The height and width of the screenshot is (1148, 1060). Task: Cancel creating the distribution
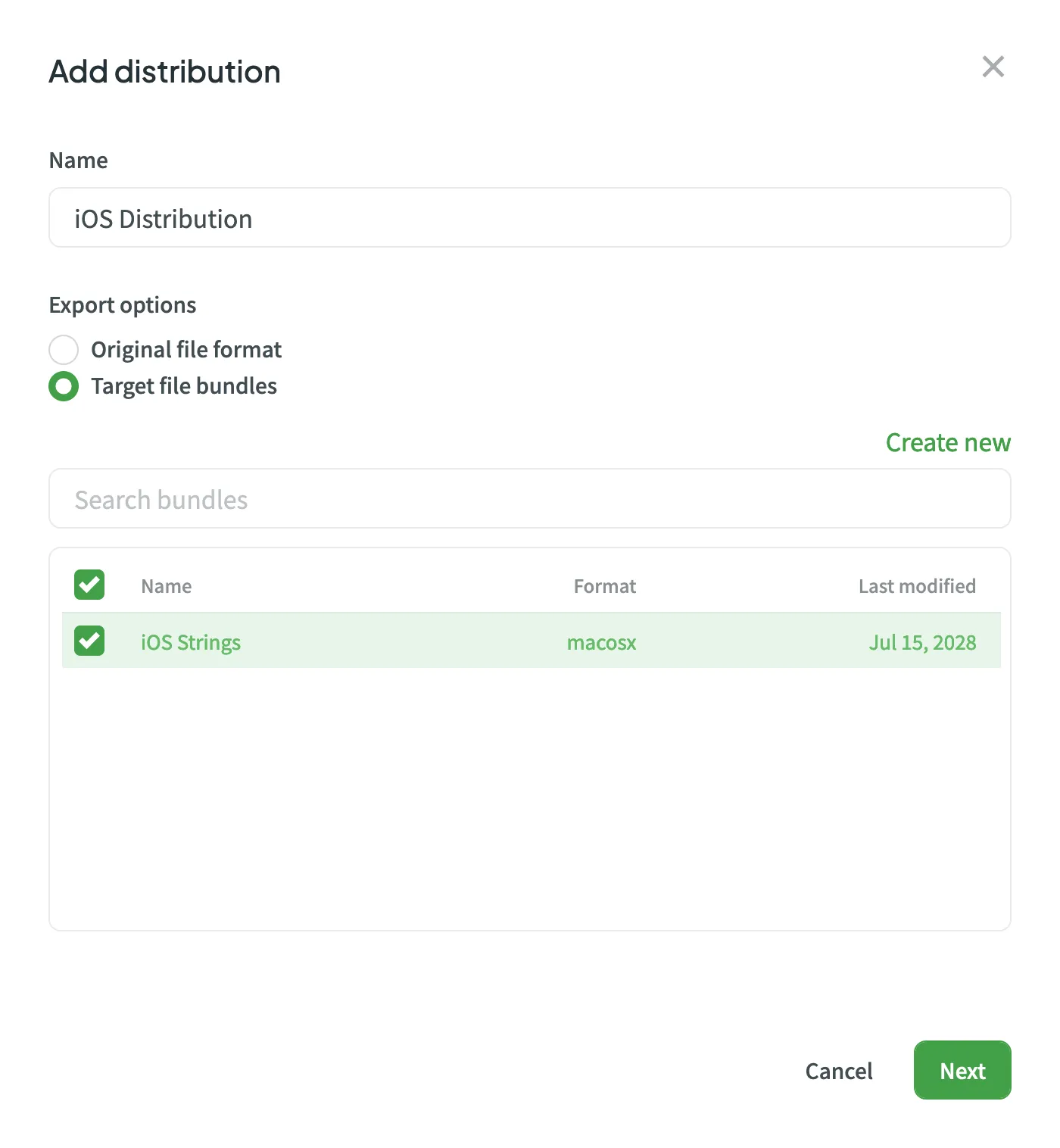(838, 1070)
